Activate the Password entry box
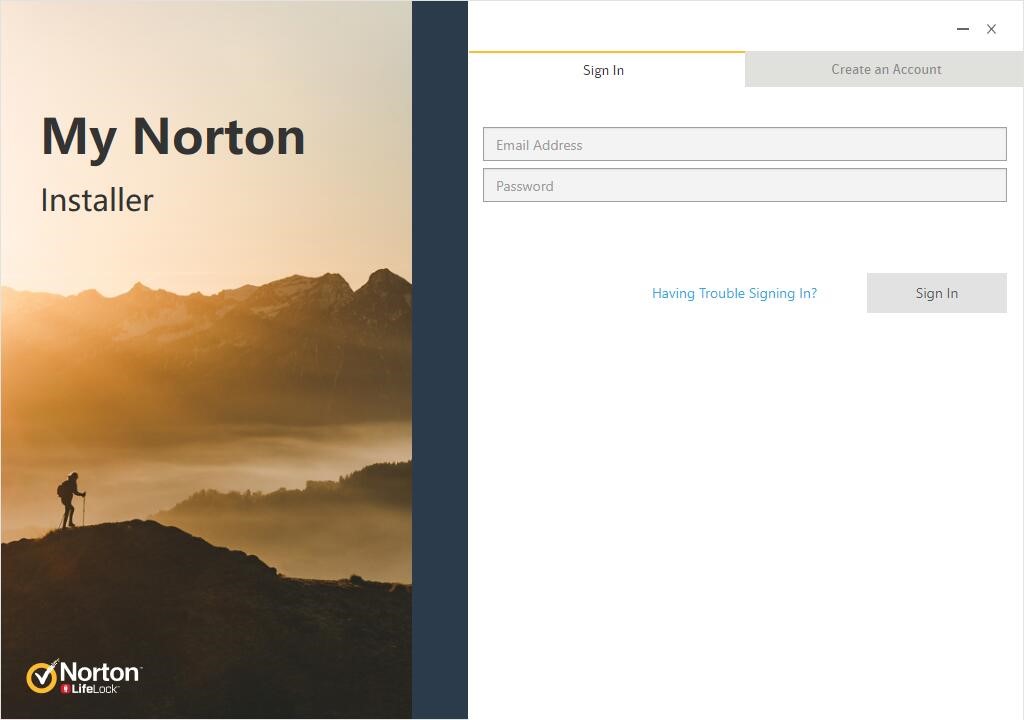This screenshot has width=1024, height=720. (744, 185)
